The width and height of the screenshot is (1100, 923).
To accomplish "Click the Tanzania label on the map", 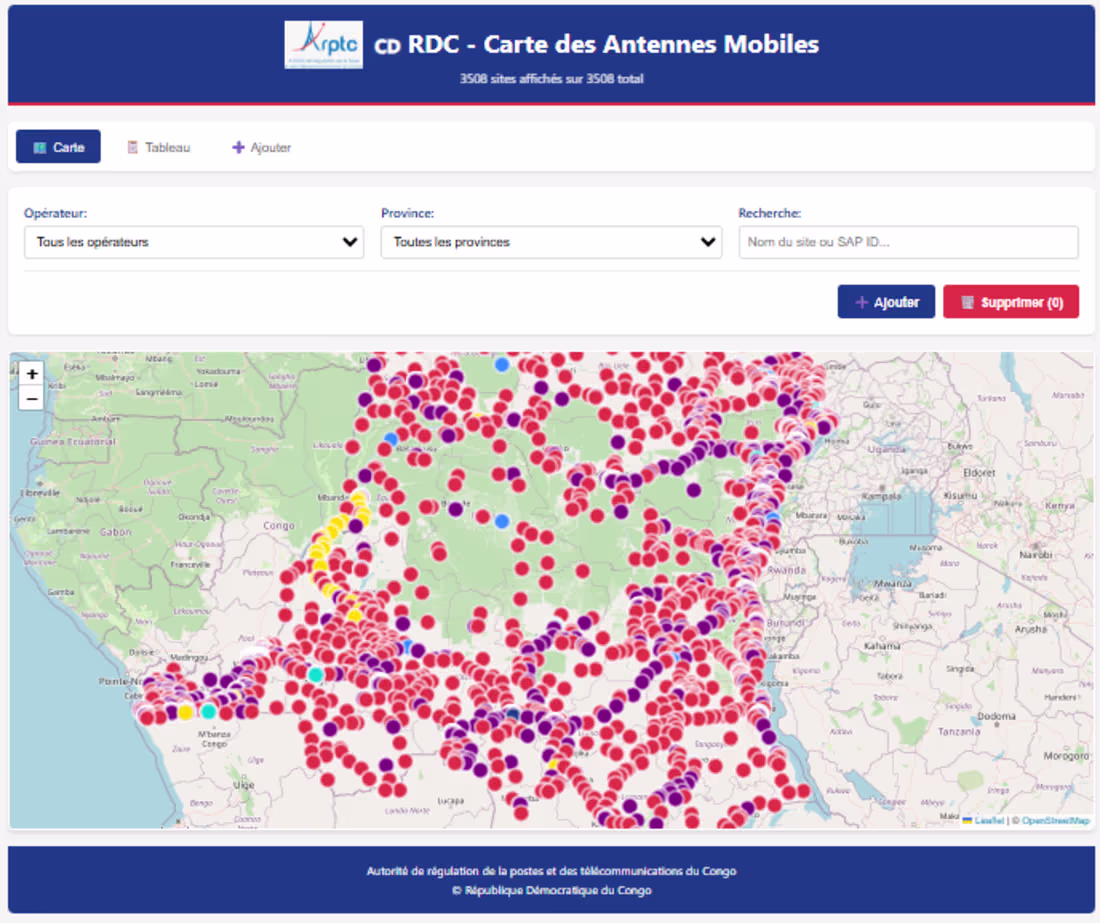I will [959, 732].
